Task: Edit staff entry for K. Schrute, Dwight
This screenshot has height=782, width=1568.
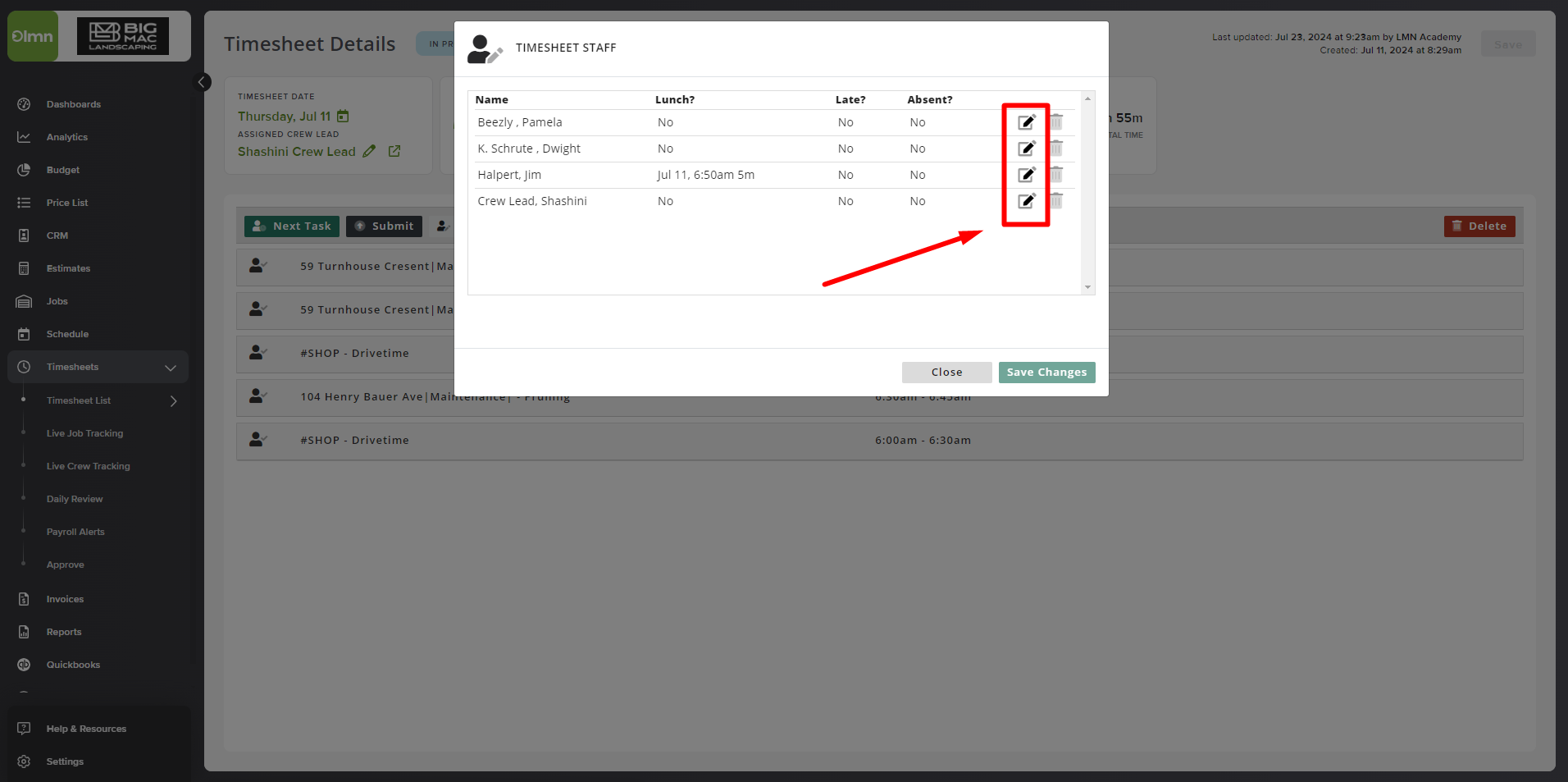Action: (1027, 149)
